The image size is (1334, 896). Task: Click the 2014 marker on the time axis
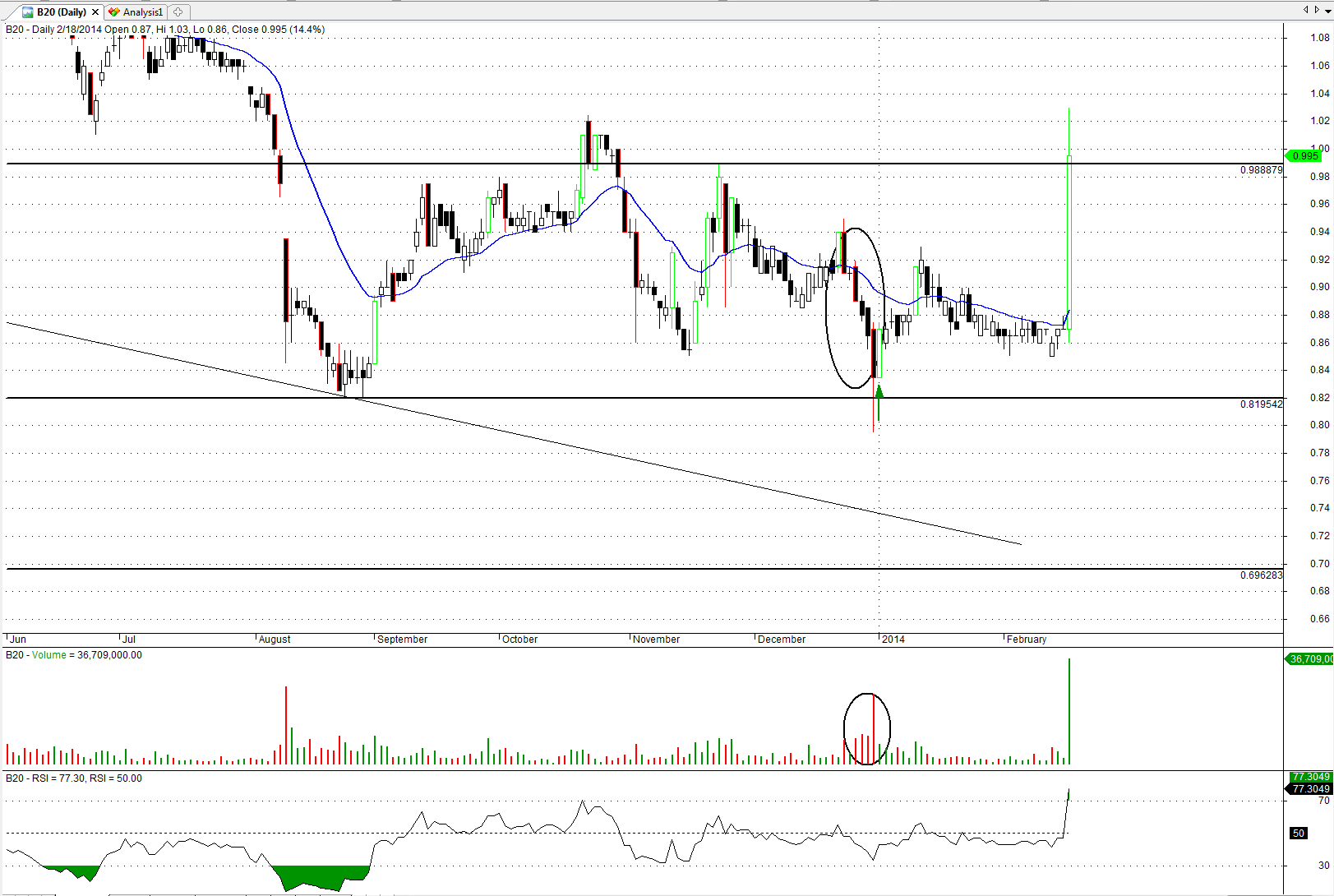click(893, 640)
